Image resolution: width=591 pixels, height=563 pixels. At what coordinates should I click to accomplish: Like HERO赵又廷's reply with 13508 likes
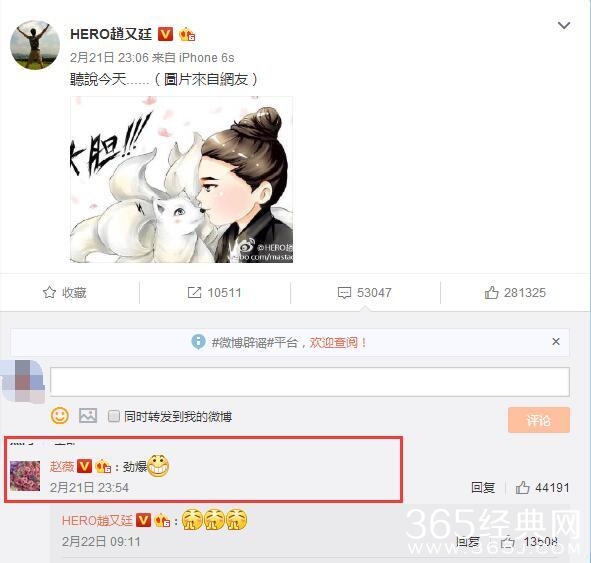tap(507, 542)
